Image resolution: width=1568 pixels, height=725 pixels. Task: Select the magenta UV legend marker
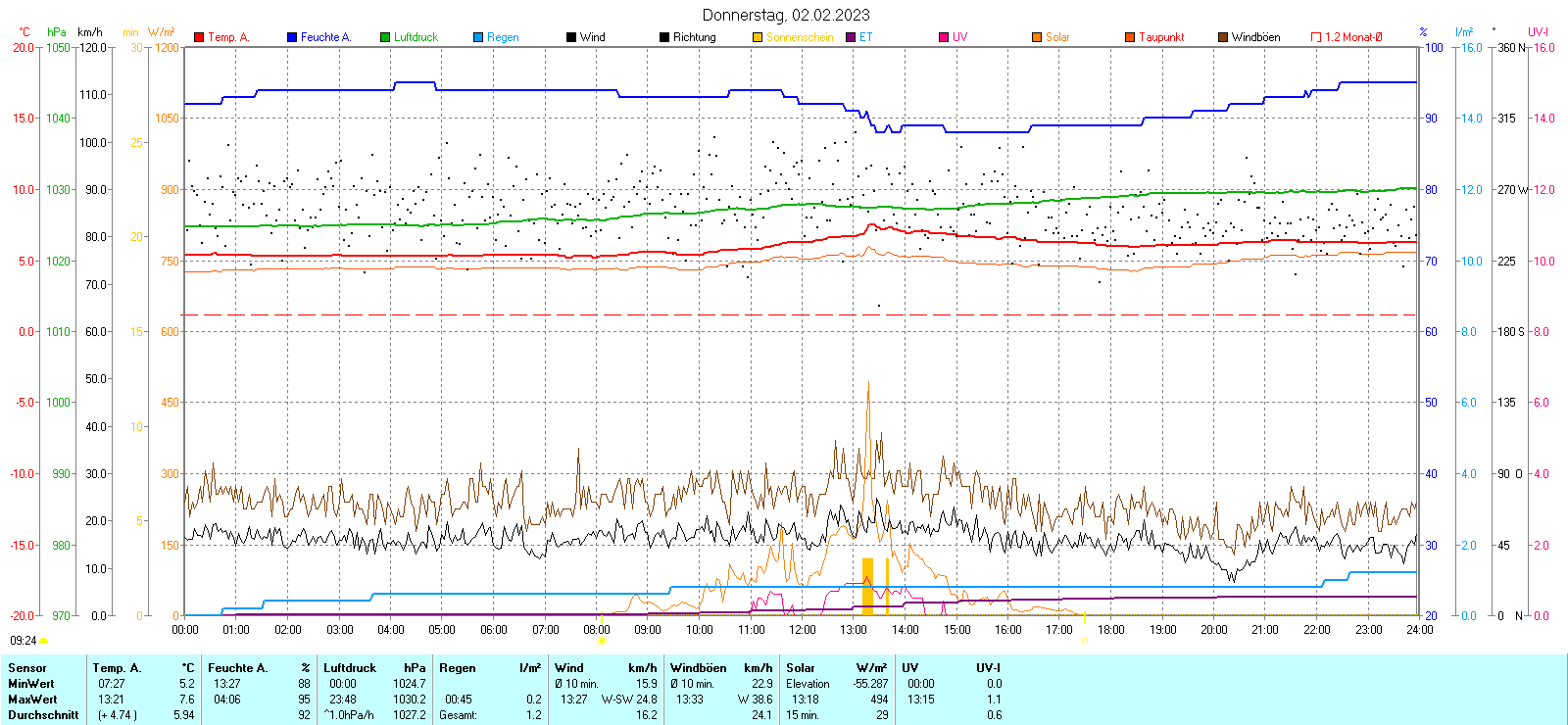click(944, 37)
